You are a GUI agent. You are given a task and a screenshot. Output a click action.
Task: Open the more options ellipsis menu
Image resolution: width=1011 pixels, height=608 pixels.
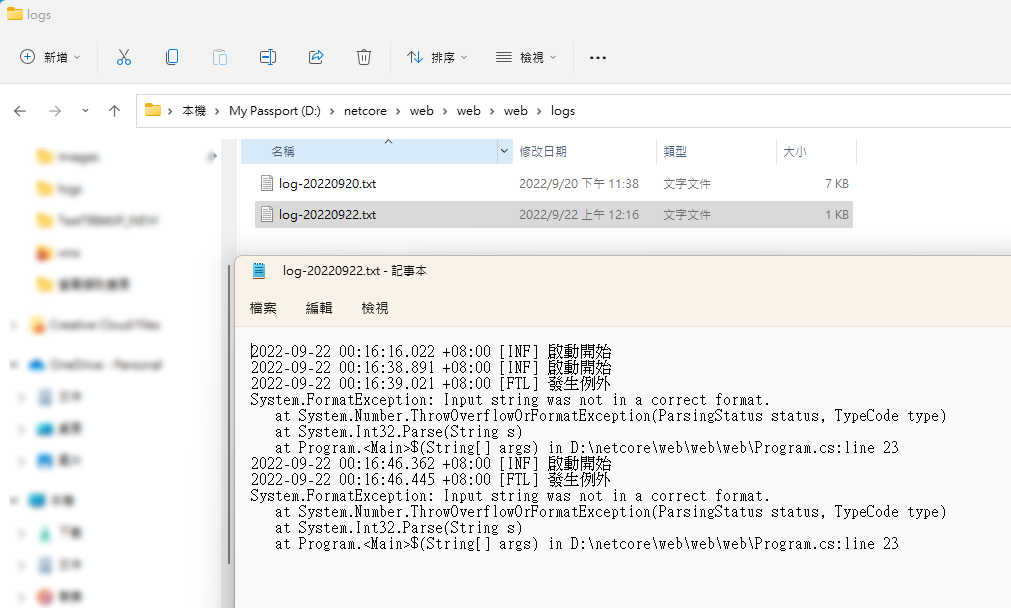tap(598, 57)
